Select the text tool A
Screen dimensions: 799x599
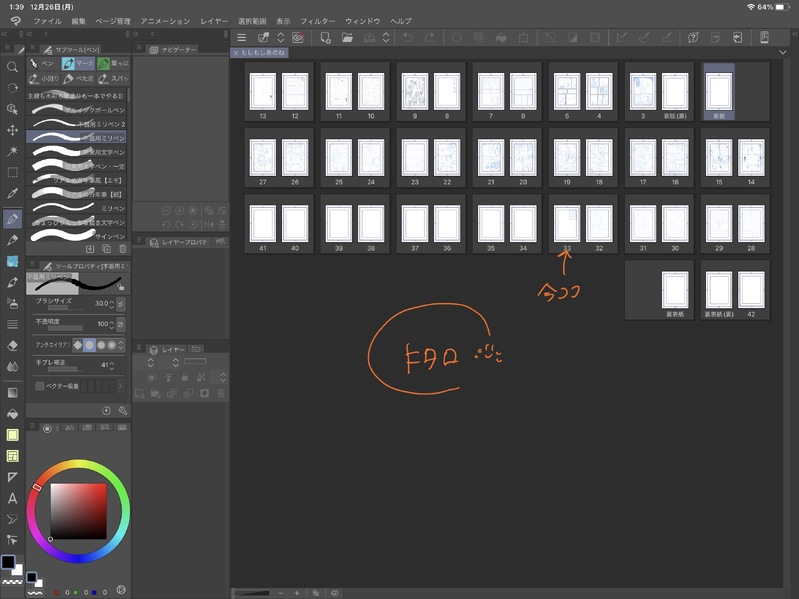click(12, 498)
